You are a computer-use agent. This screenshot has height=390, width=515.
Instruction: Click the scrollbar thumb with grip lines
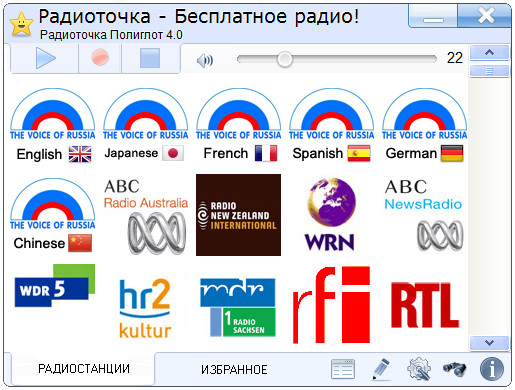pyautogui.click(x=489, y=71)
